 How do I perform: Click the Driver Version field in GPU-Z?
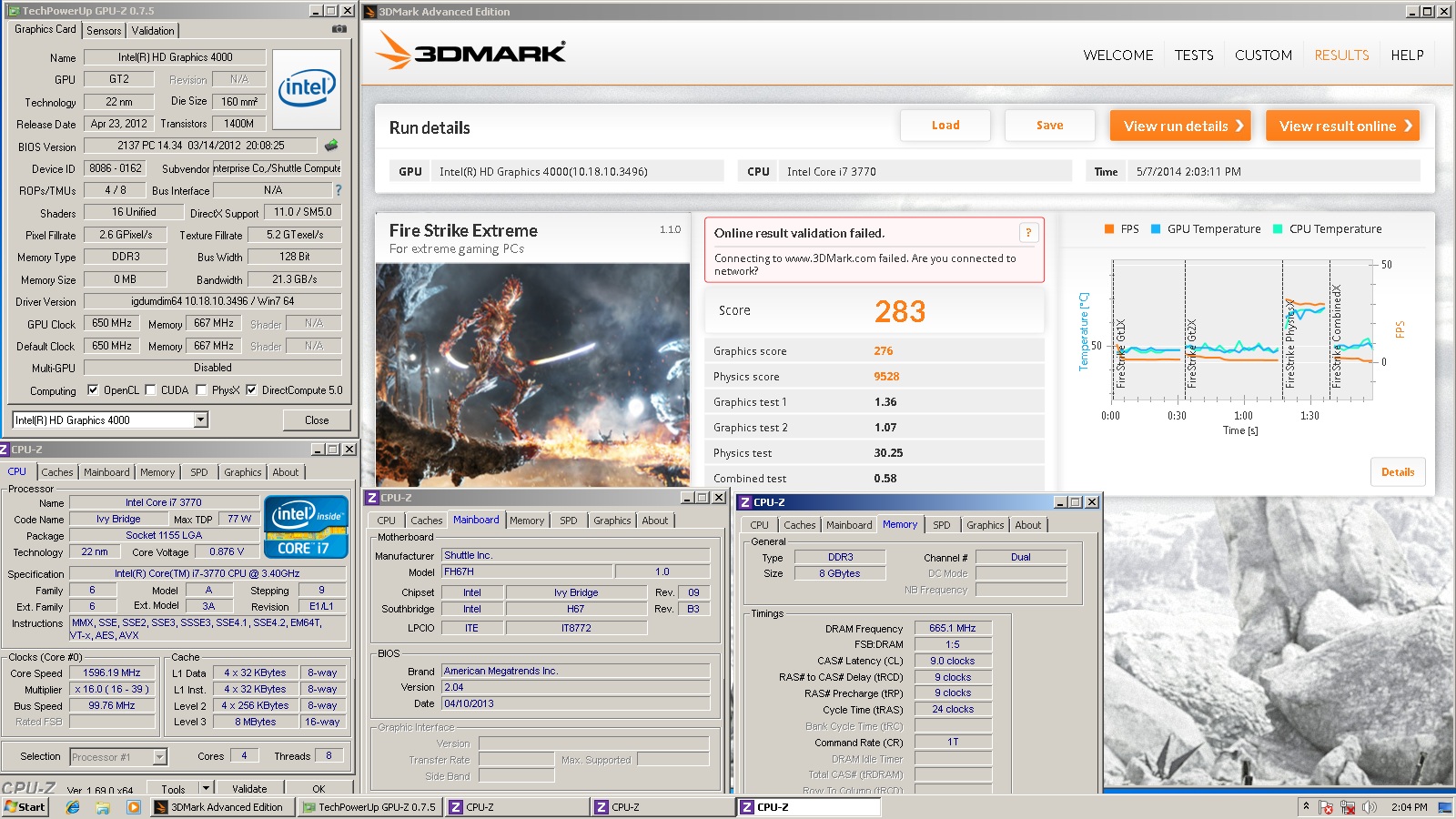coord(212,301)
